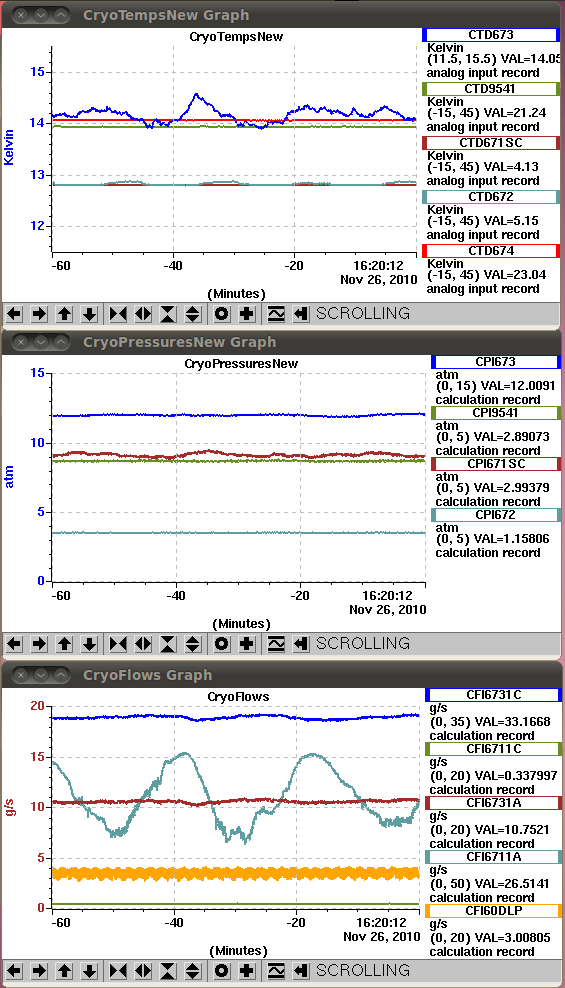Click the circle auto-scale icon in CryoFlows toolbar
The width and height of the screenshot is (565, 988).
point(222,970)
